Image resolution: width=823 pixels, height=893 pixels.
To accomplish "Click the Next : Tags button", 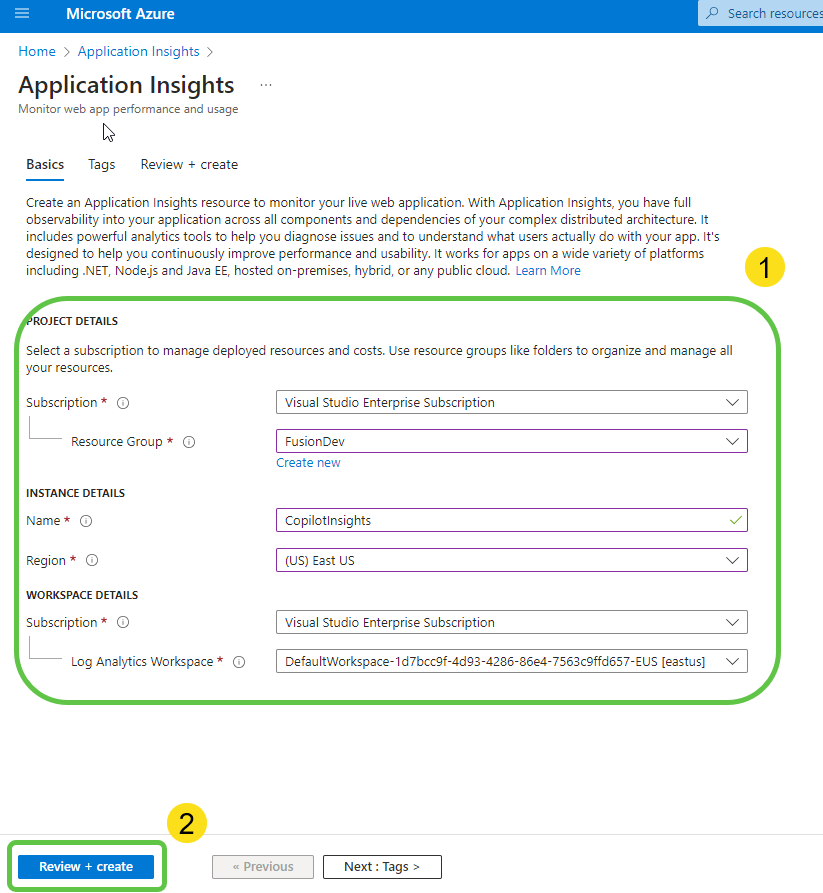I will tap(382, 866).
